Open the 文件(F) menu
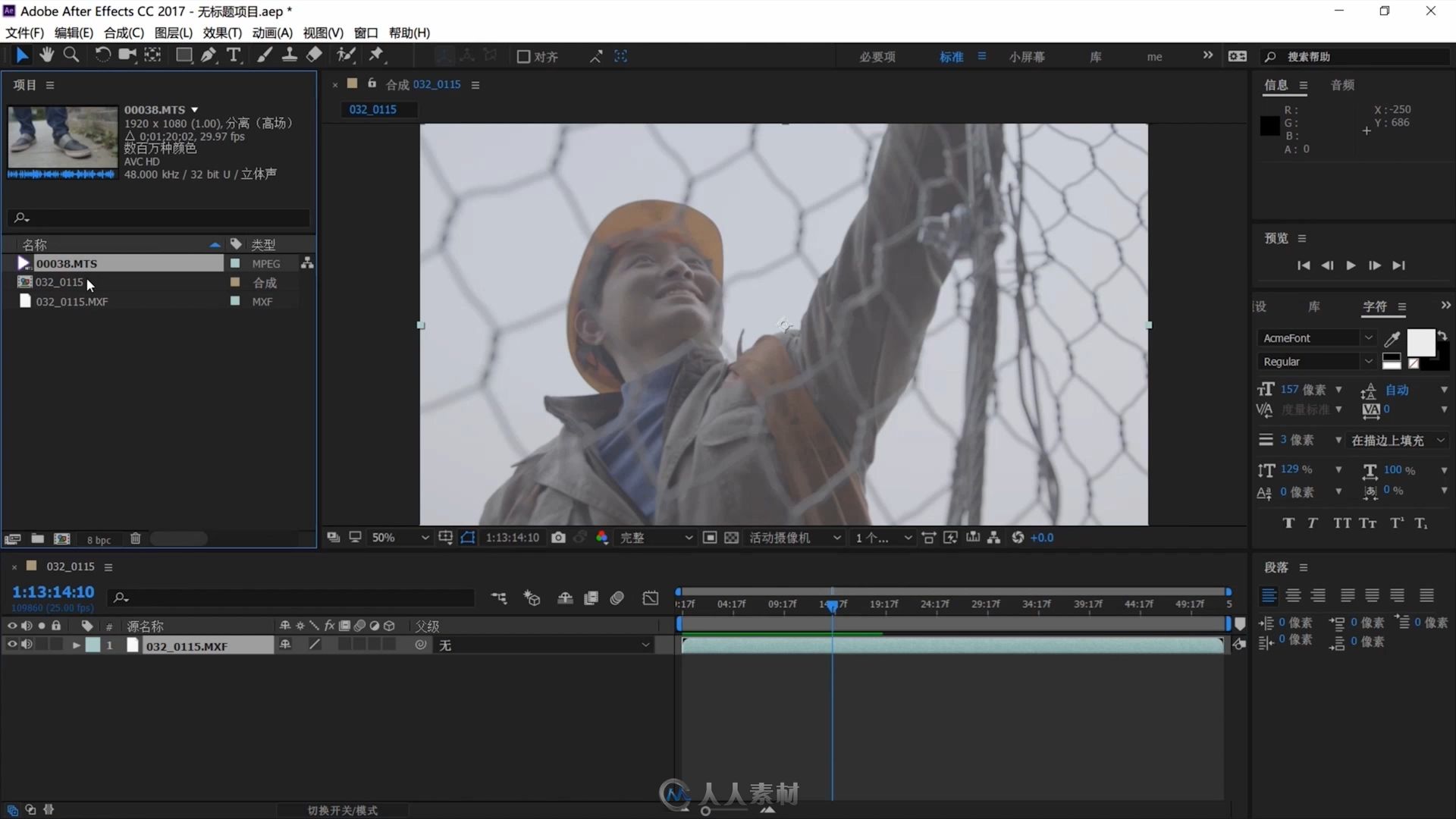The image size is (1456, 819). coord(24,33)
